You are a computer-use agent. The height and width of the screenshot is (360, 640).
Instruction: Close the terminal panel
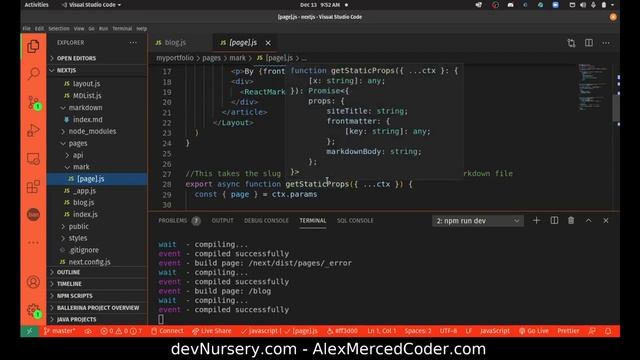tap(606, 220)
